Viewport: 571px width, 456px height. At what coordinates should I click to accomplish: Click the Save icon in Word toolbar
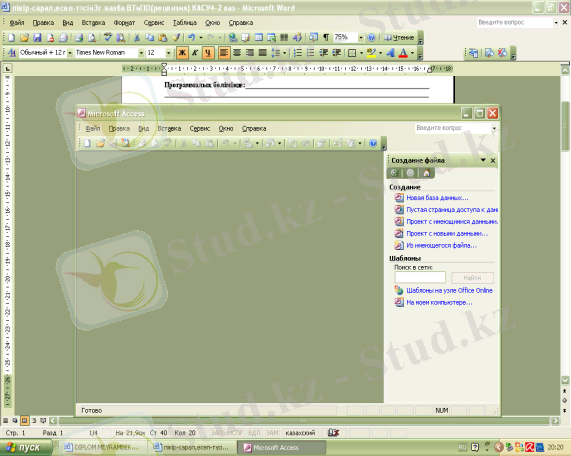[x=37, y=38]
